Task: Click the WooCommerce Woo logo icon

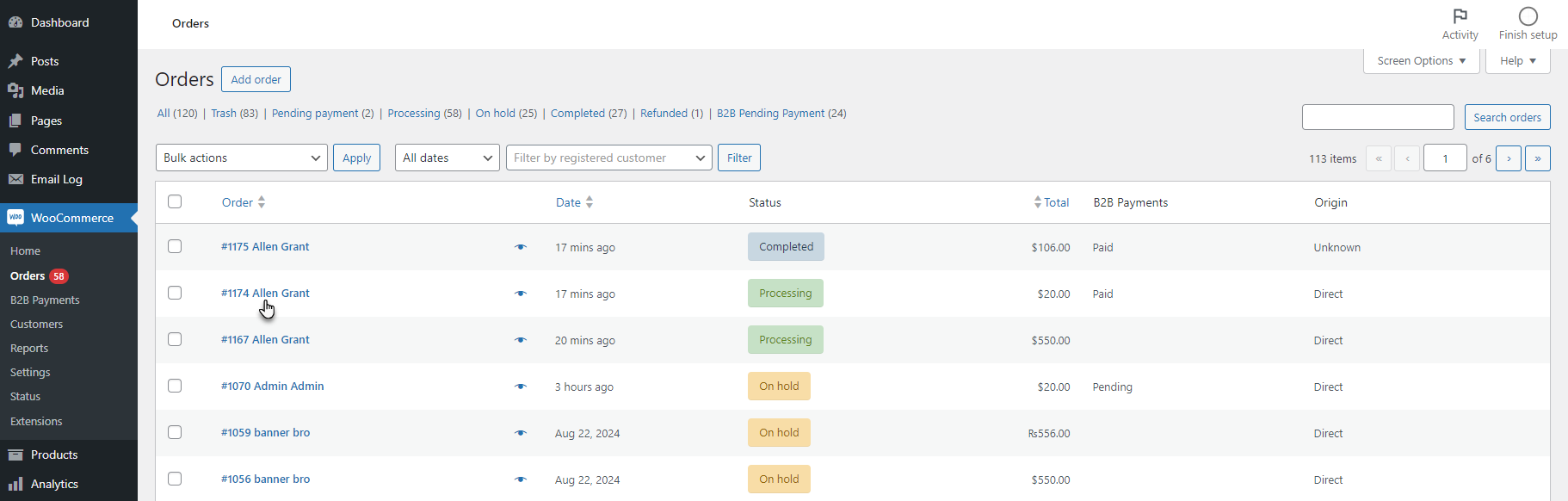Action: click(x=15, y=218)
